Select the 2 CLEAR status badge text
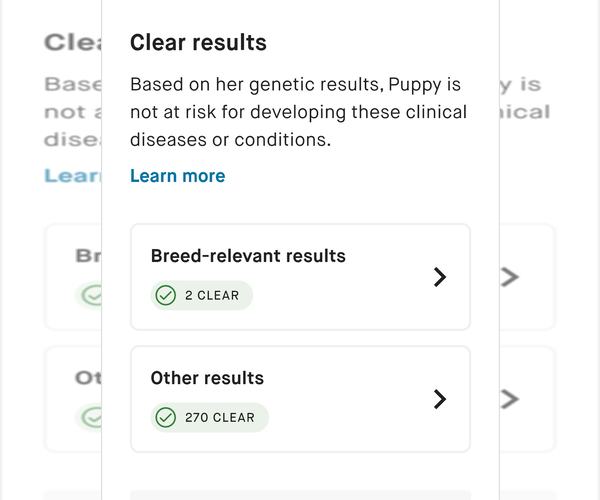600x500 pixels. click(x=212, y=296)
